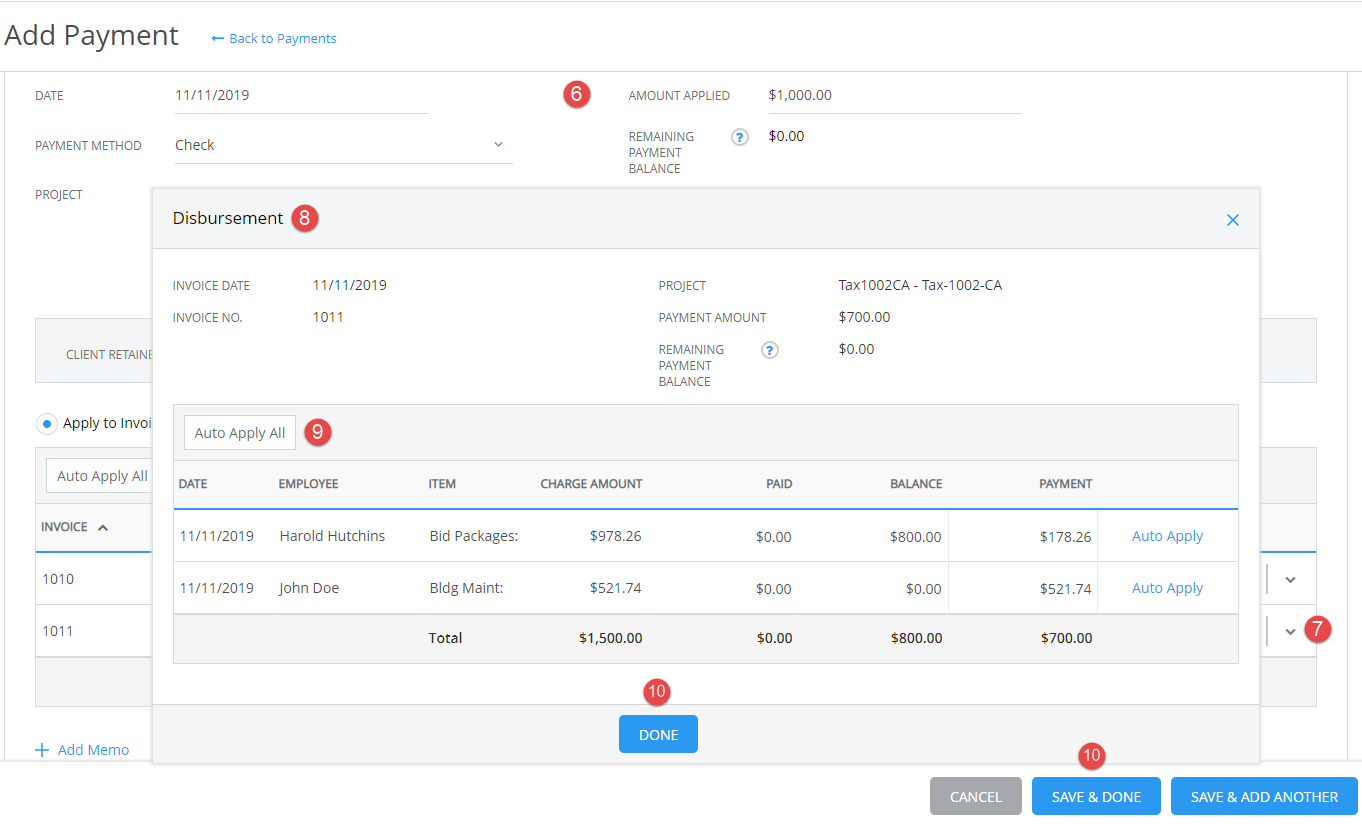1362x830 pixels.
Task: Click Auto Apply for John Doe row
Action: [x=1167, y=587]
